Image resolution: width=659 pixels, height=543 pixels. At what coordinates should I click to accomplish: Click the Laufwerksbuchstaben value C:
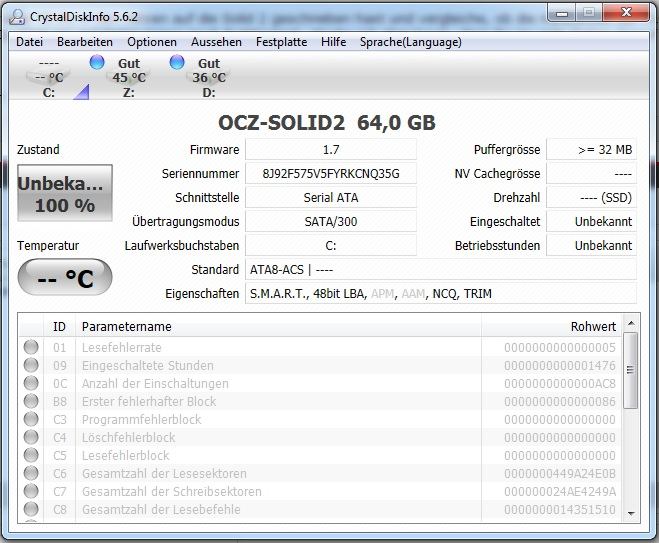[x=331, y=245]
